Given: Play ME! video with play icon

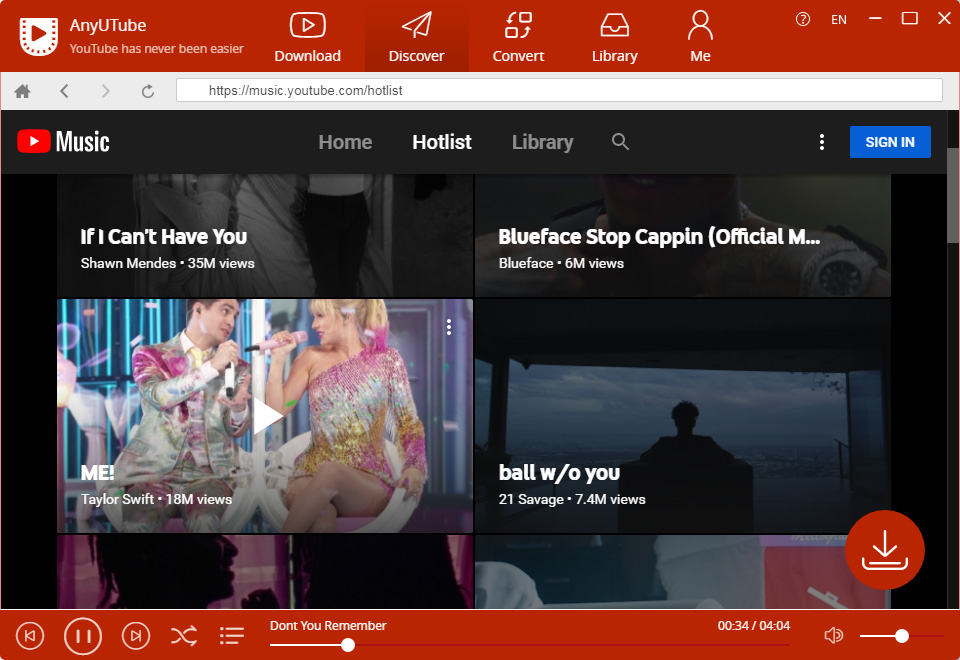Looking at the screenshot, I should (268, 416).
